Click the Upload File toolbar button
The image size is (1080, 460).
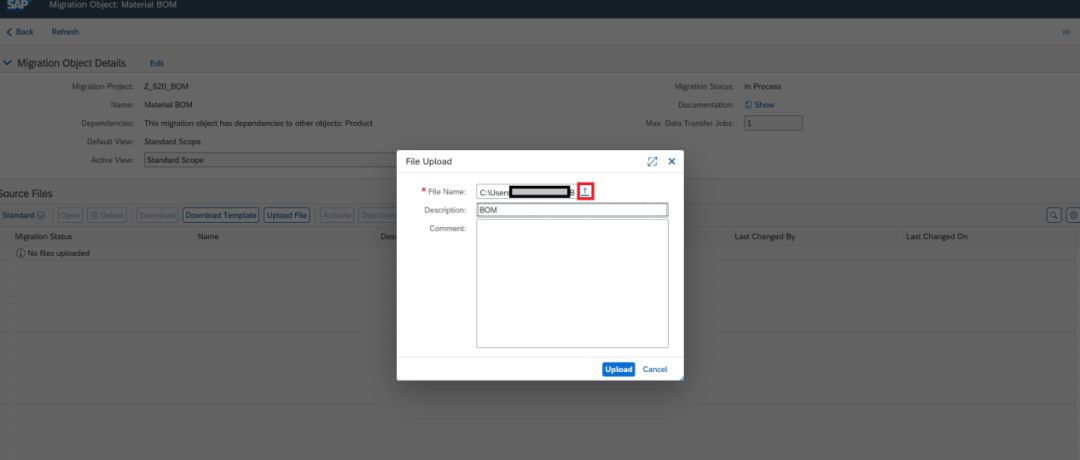pyautogui.click(x=287, y=216)
